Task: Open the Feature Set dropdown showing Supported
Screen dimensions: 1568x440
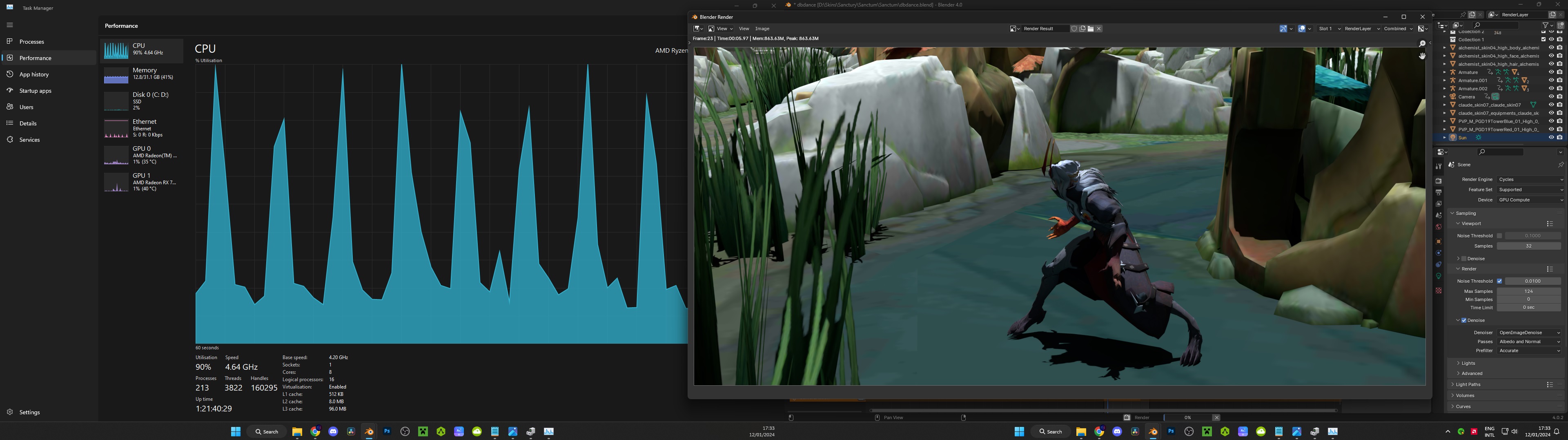Action: point(1530,190)
